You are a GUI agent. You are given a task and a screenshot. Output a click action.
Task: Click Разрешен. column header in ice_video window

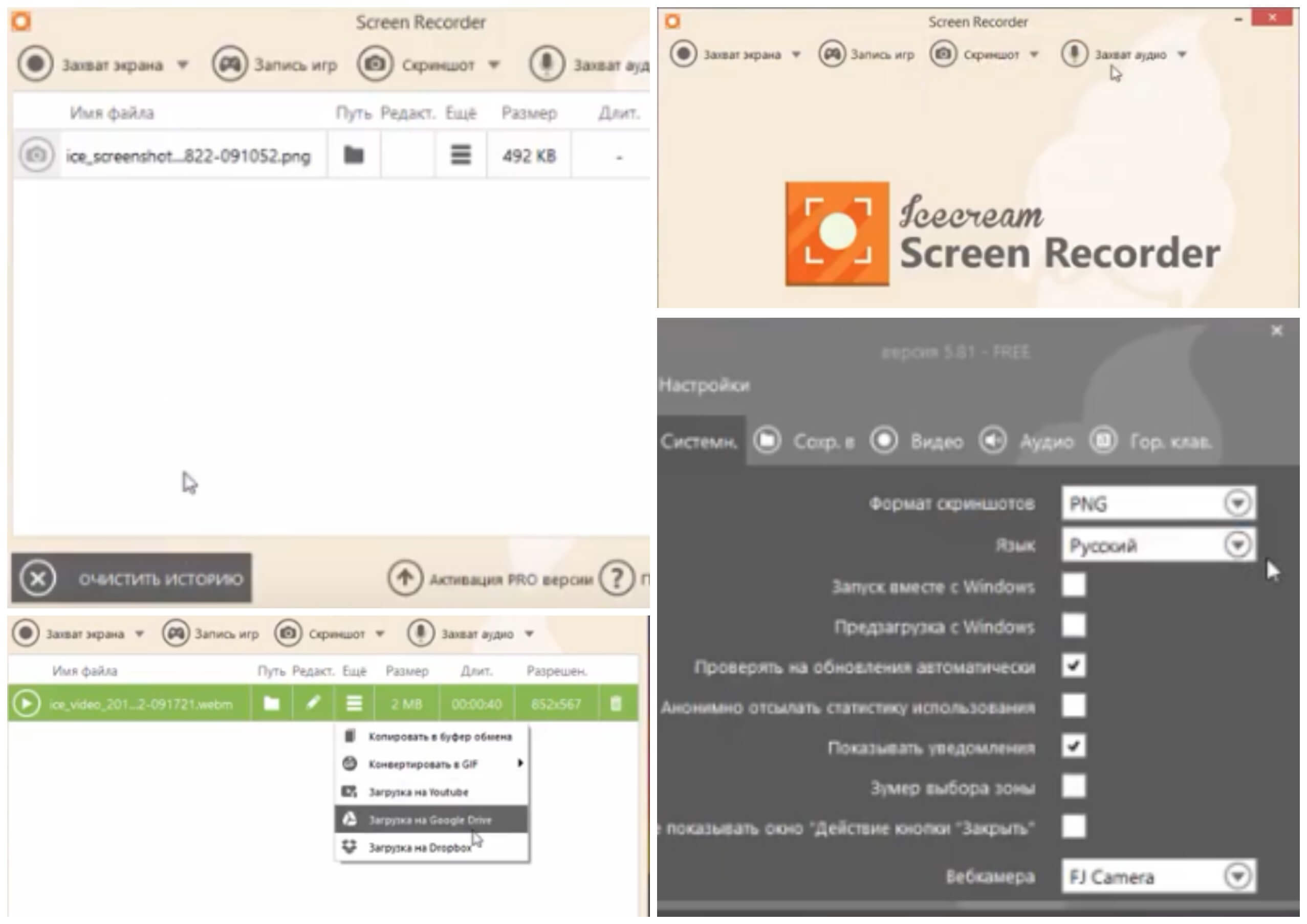click(556, 671)
